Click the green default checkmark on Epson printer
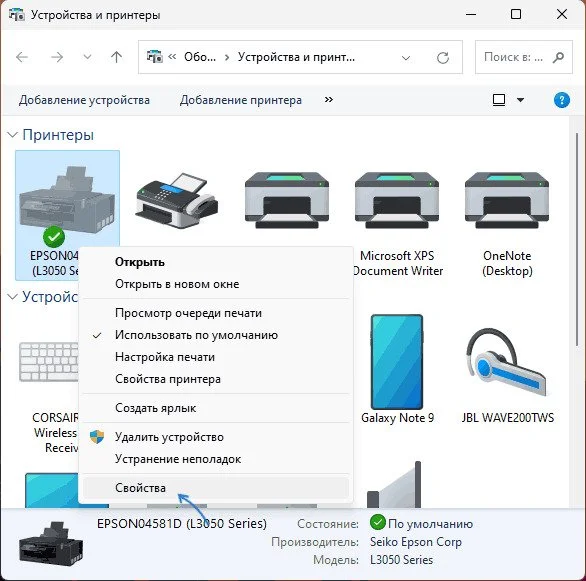This screenshot has height=581, width=586. tap(54, 237)
